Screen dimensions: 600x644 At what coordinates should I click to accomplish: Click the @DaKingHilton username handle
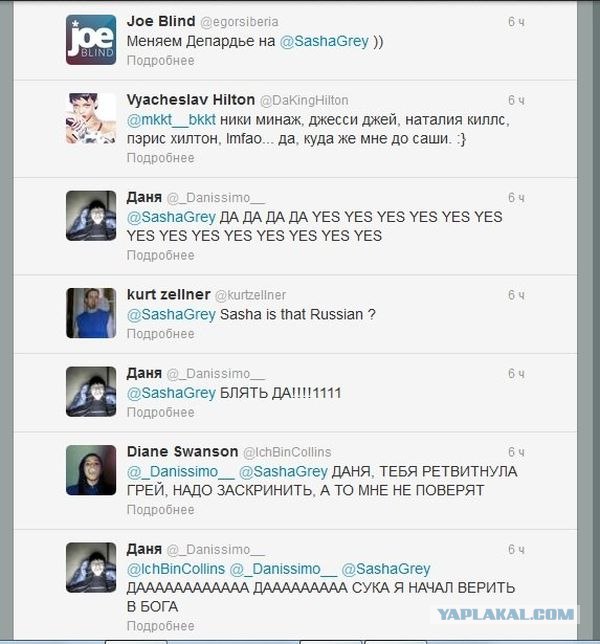(304, 100)
